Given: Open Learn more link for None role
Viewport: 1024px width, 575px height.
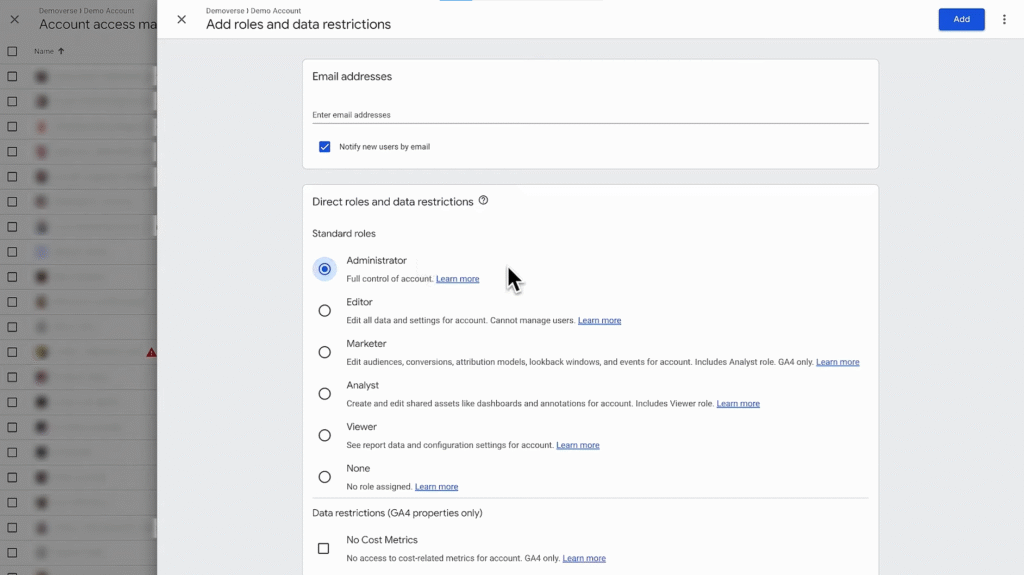Looking at the screenshot, I should [x=436, y=487].
